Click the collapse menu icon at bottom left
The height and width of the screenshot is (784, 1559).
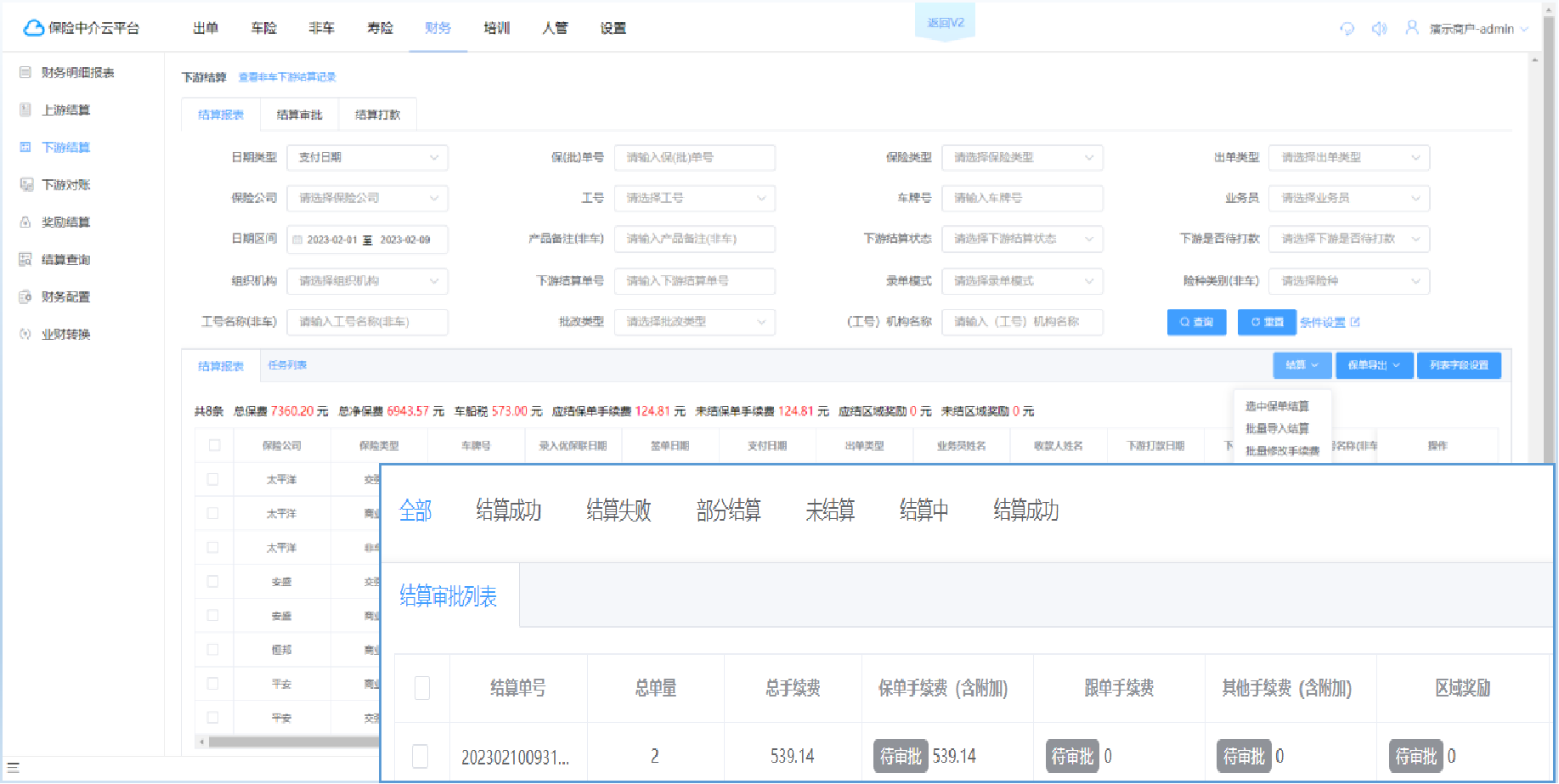tap(13, 768)
